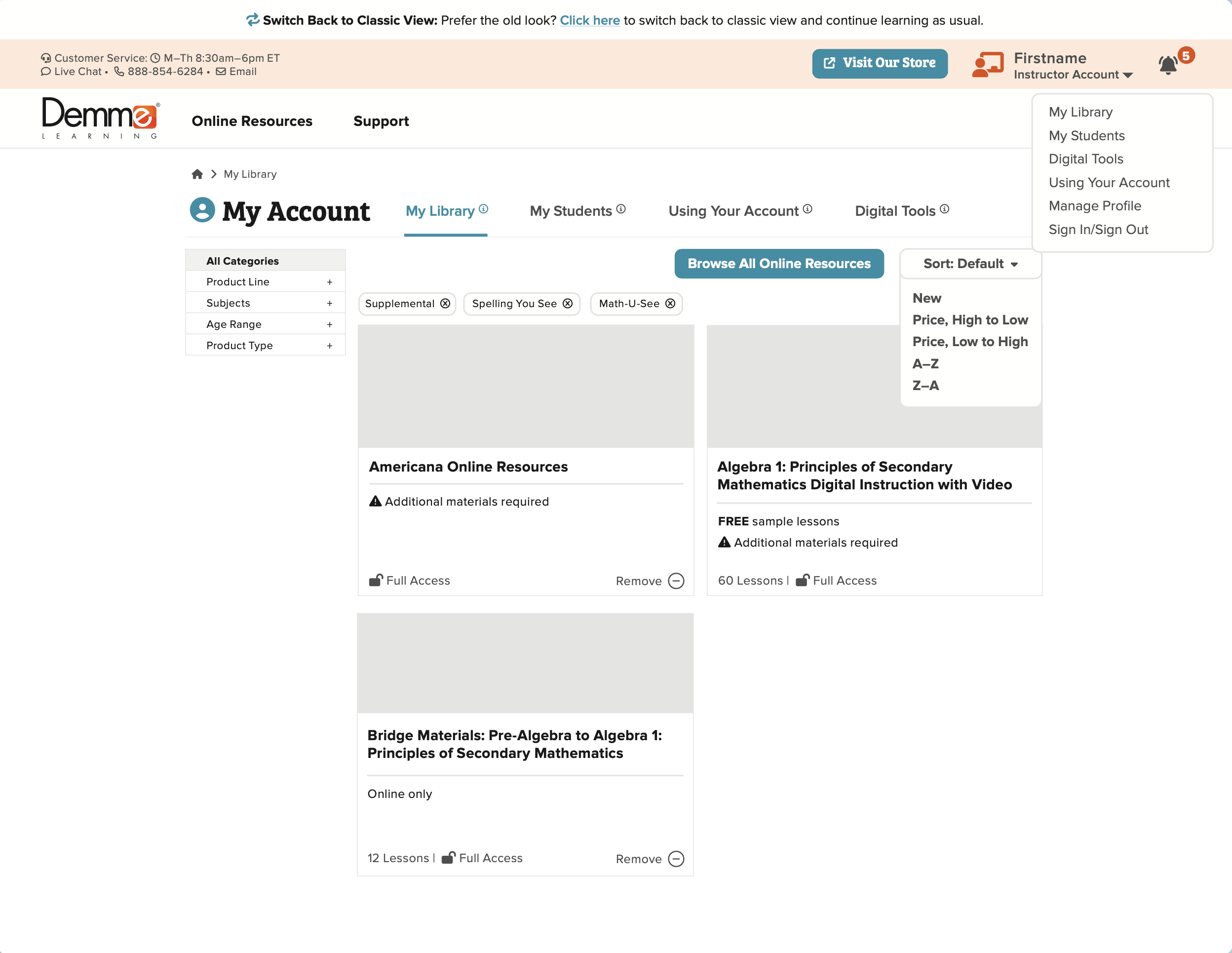Open Bridge Materials Pre-Algebra to Algebra 1 title
The image size is (1232, 953).
click(x=514, y=744)
